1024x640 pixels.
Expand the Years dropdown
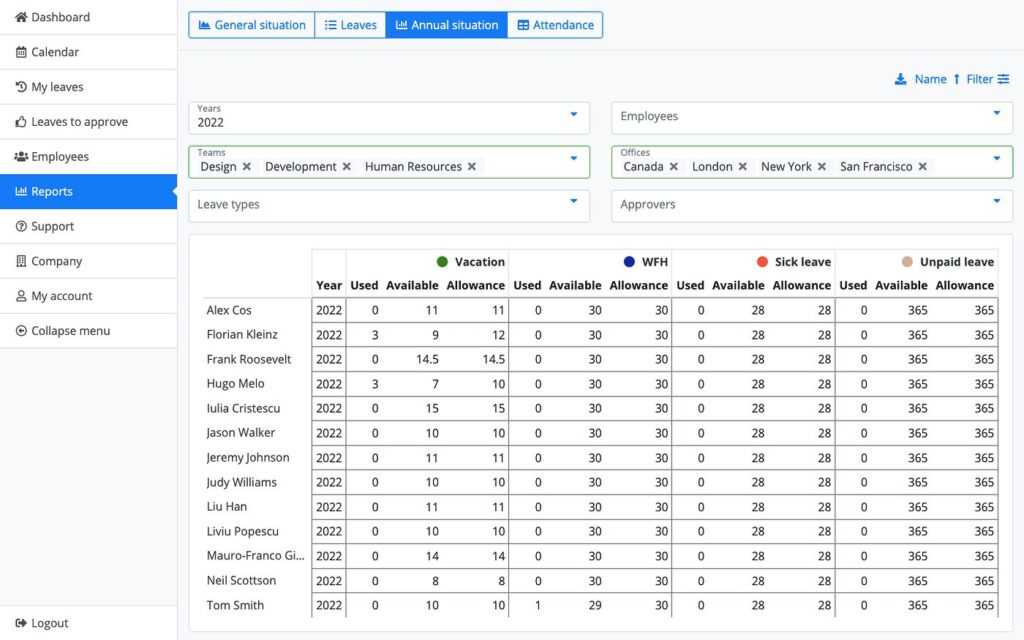pyautogui.click(x=573, y=115)
